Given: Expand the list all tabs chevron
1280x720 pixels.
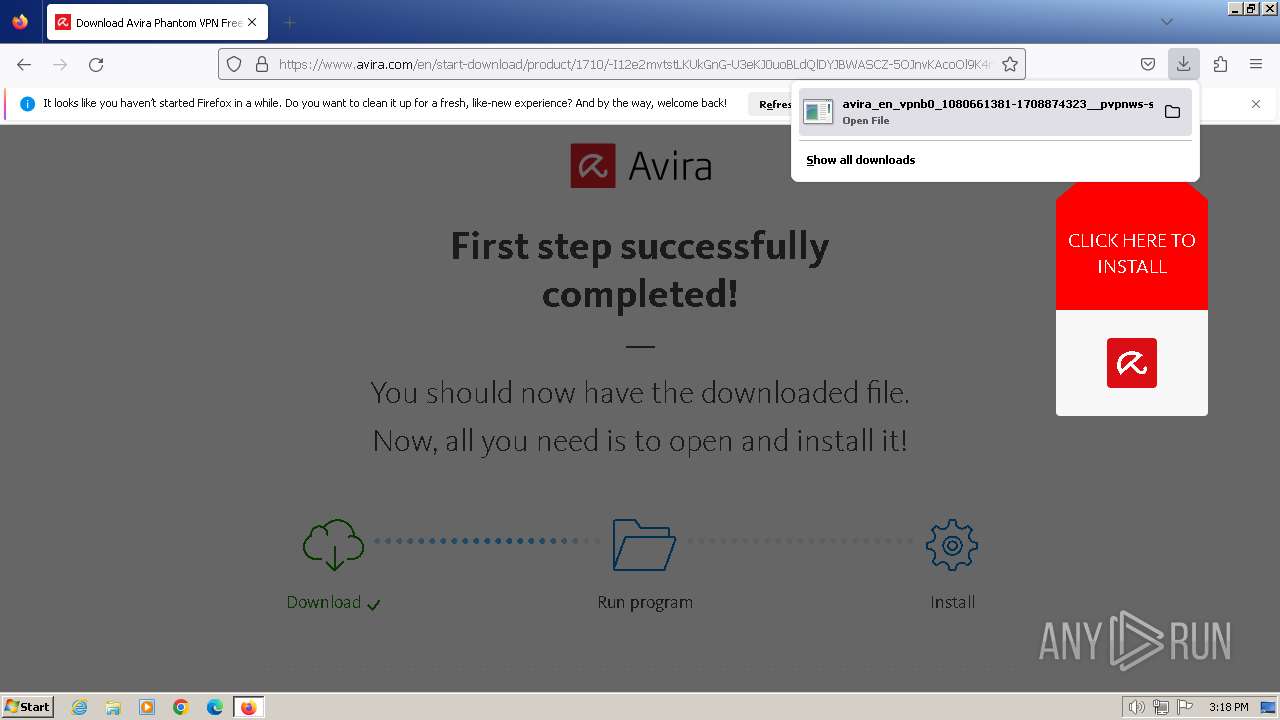Looking at the screenshot, I should click(1166, 22).
